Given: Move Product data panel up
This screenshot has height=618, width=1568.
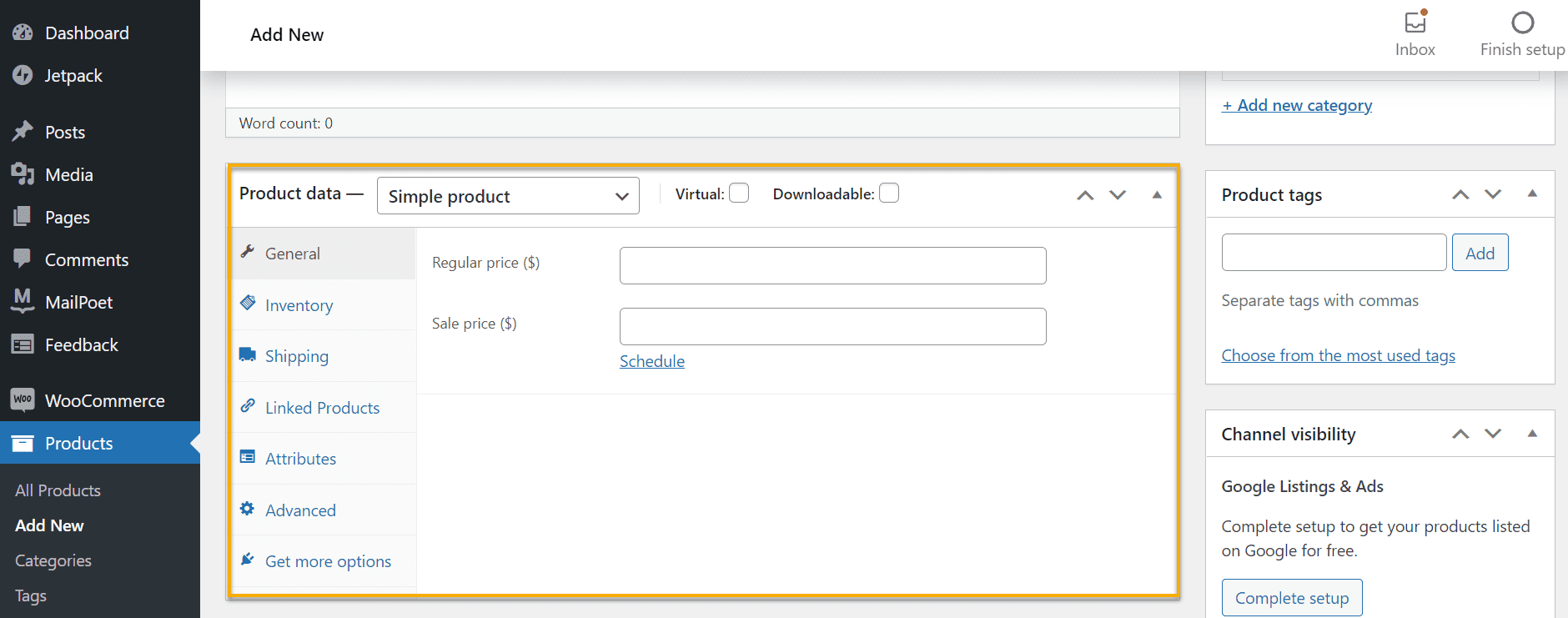Looking at the screenshot, I should click(x=1085, y=195).
